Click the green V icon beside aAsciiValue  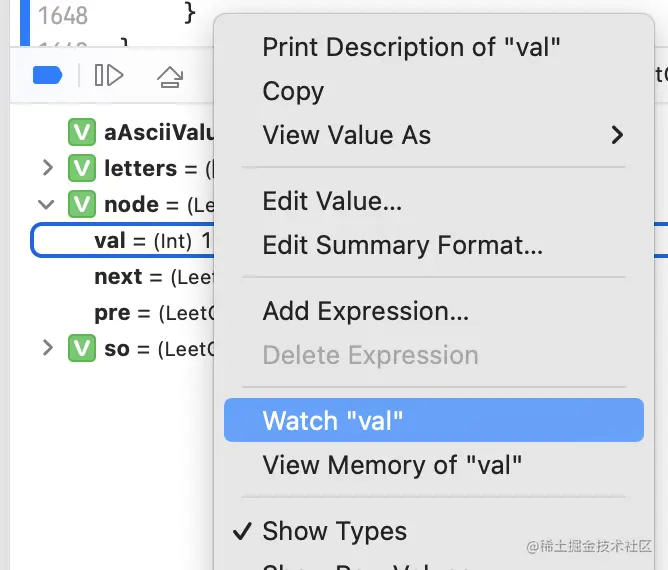(x=81, y=132)
